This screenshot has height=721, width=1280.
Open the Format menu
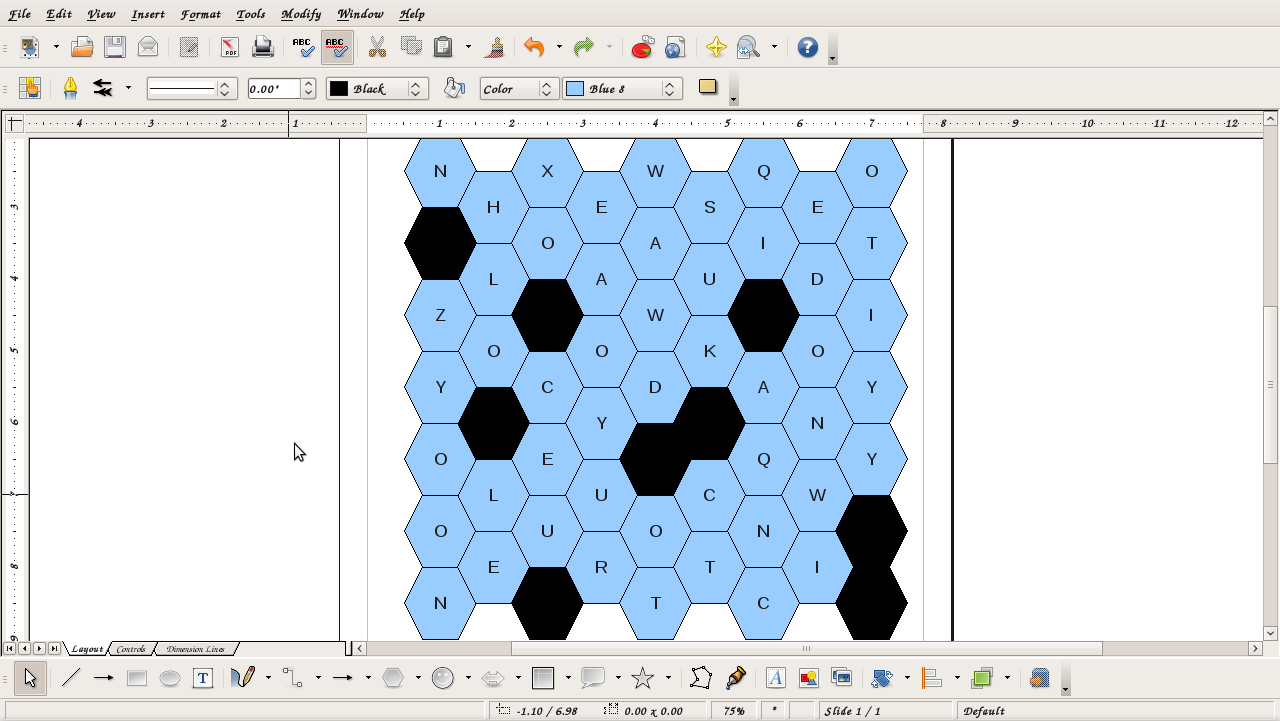click(200, 14)
